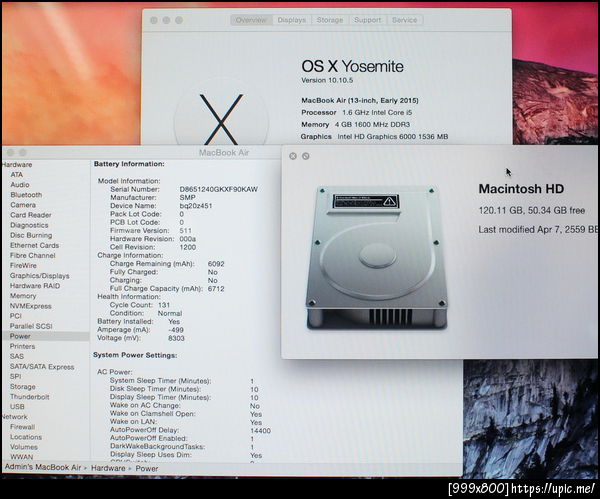Open Hardware RAID info
Screen dimensions: 600x499
[35, 285]
